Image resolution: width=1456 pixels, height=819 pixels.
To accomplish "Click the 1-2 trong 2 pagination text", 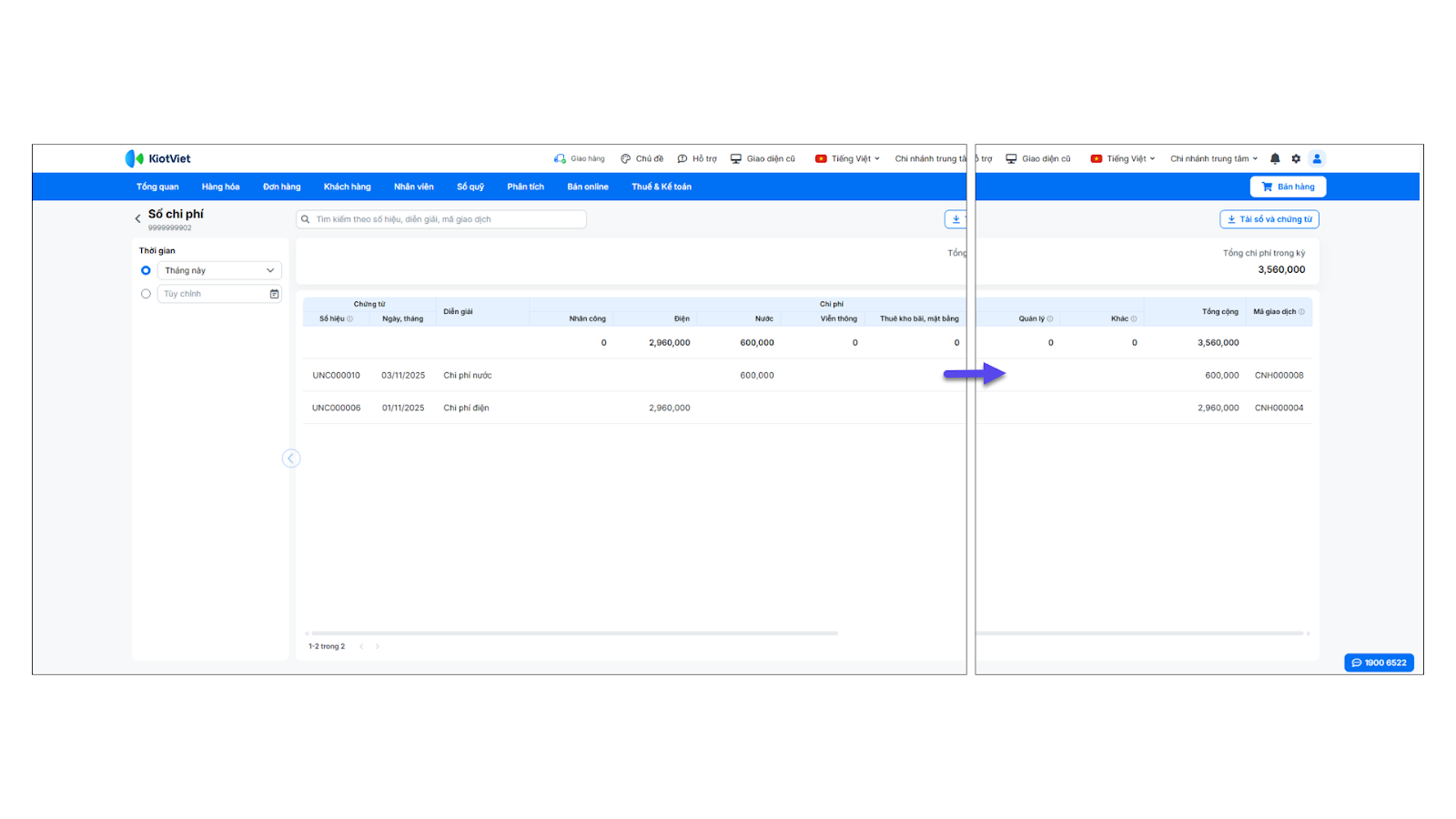I will coord(327,646).
